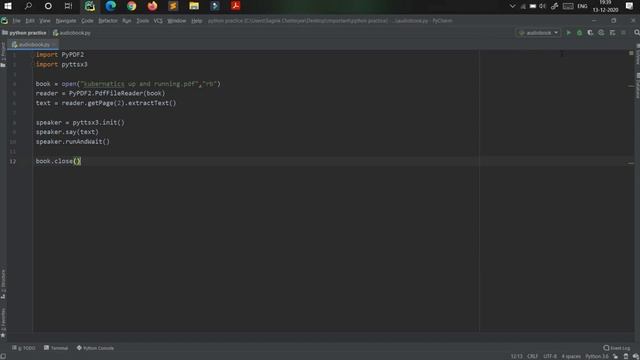Click the volume icon in system tray
Image resolution: width=640 pixels, height=360 pixels.
(542, 6)
